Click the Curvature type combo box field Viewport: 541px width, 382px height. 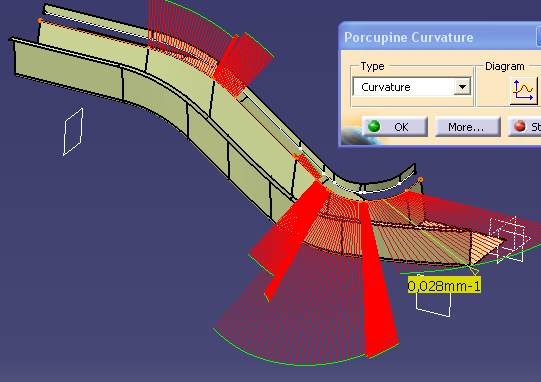412,87
